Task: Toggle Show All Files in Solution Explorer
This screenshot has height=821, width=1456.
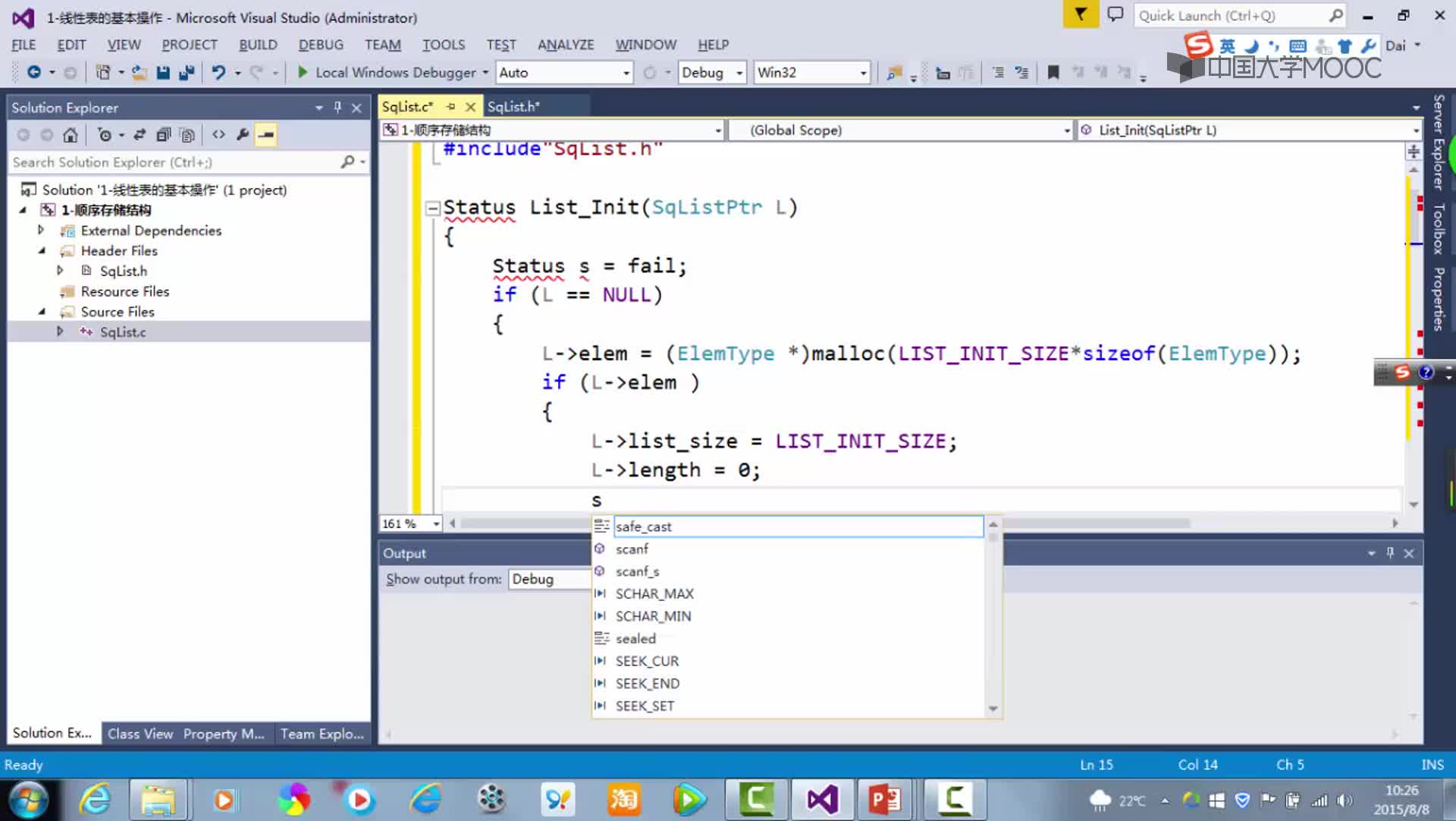Action: (187, 135)
